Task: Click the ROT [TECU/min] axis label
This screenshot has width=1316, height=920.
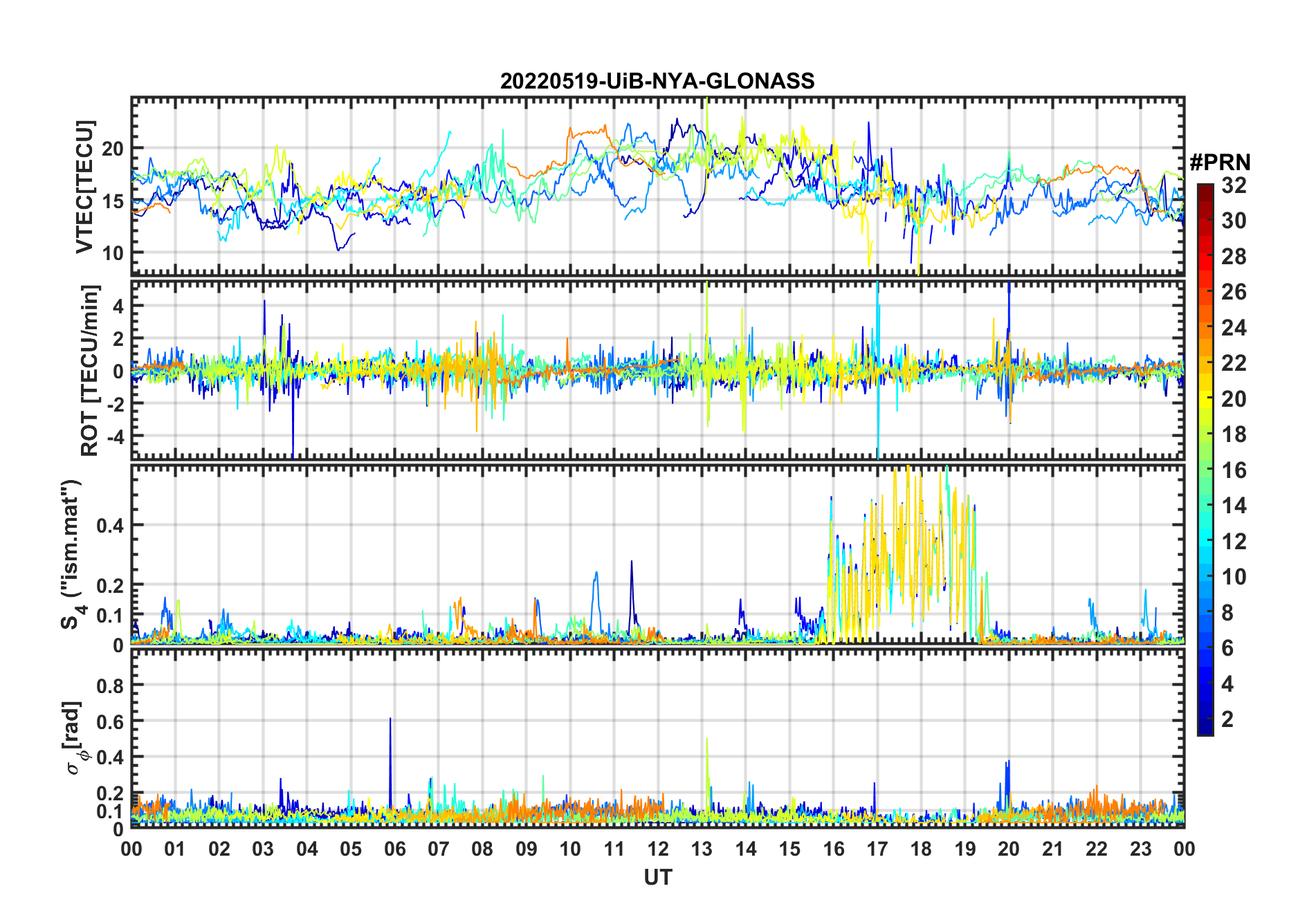Action: pyautogui.click(x=90, y=370)
